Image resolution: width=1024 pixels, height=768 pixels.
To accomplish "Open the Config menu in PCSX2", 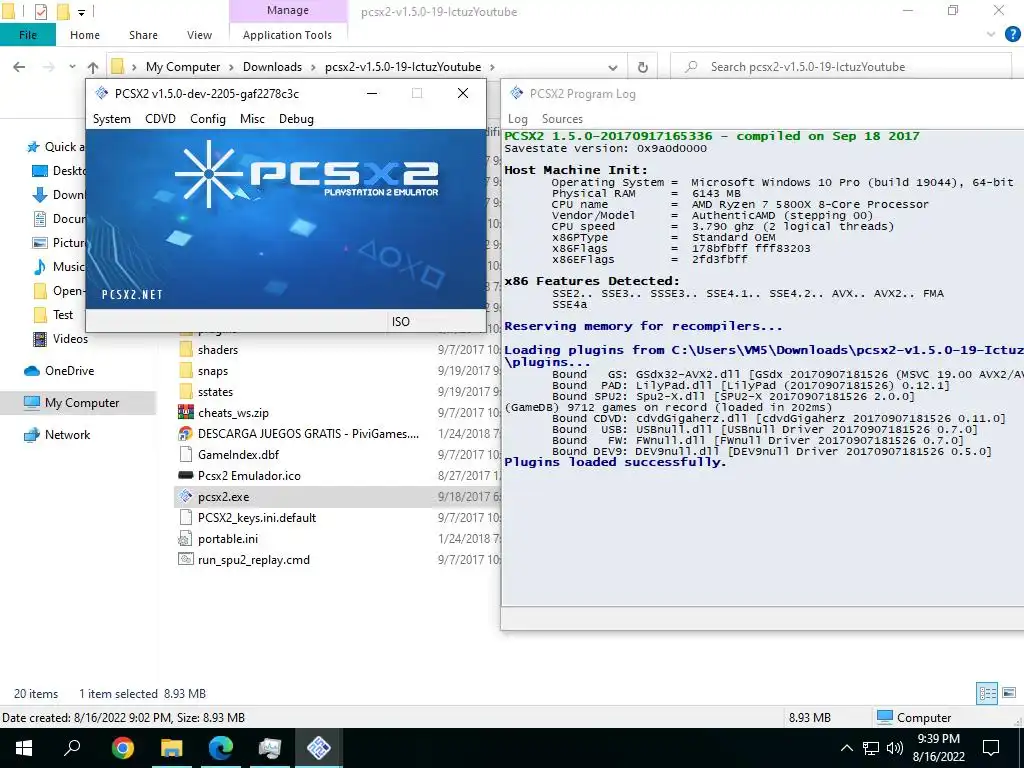I will (208, 119).
